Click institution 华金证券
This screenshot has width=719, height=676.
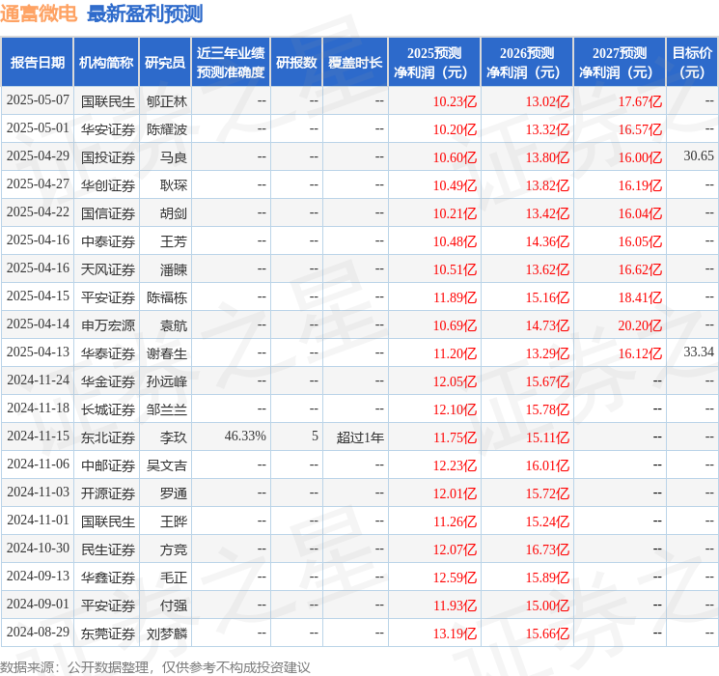108,382
